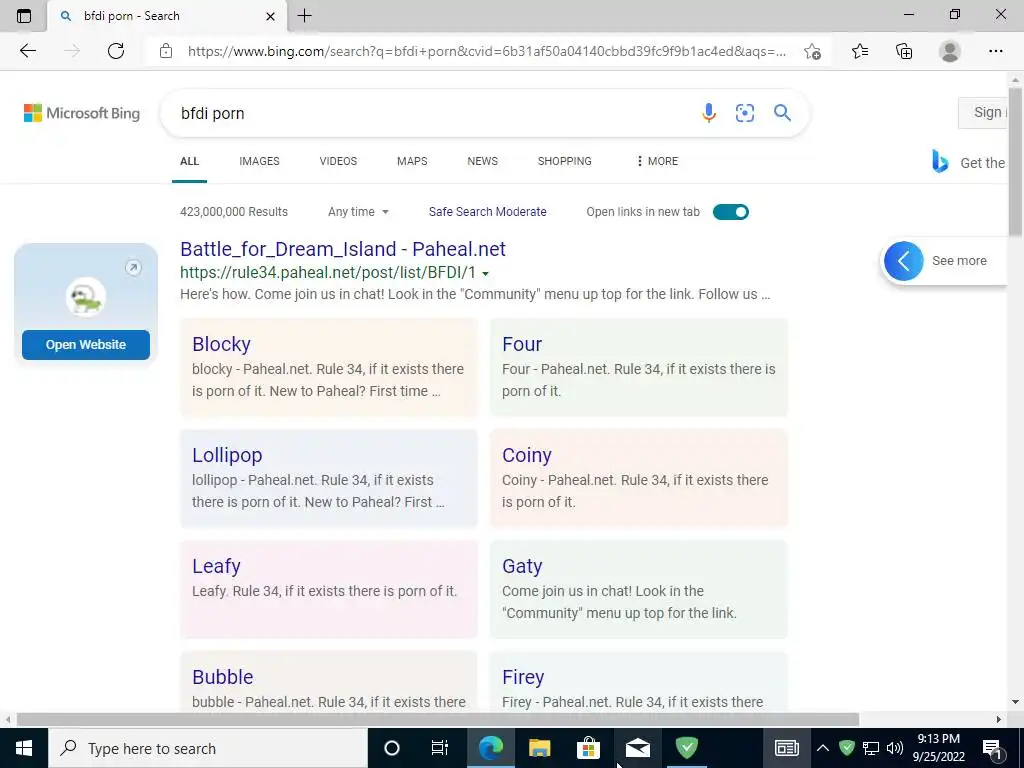Click the Sign in button

tap(985, 112)
